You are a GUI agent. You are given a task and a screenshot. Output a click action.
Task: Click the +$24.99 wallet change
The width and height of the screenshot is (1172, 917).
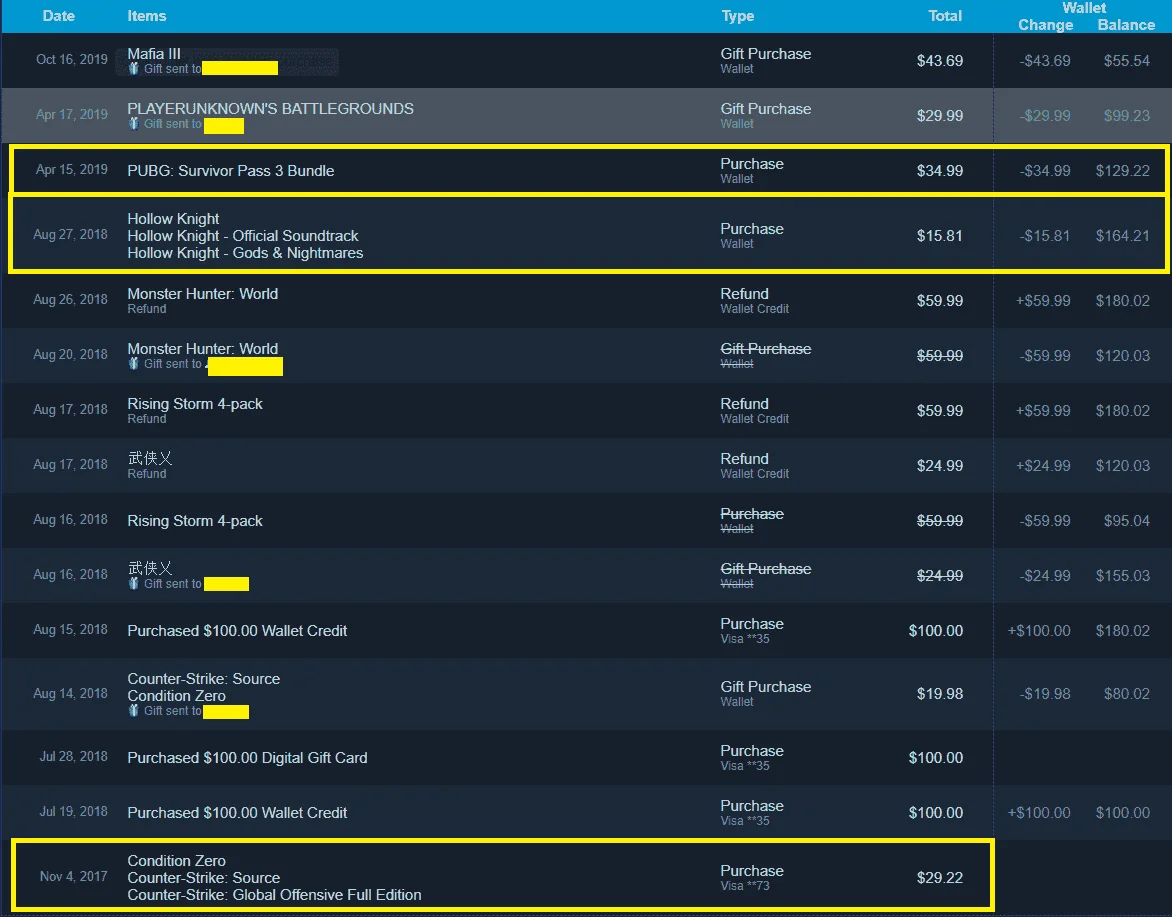1043,466
